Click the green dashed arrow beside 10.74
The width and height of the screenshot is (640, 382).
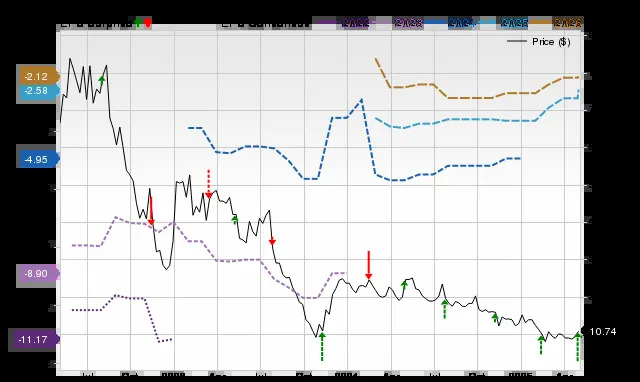click(x=578, y=346)
